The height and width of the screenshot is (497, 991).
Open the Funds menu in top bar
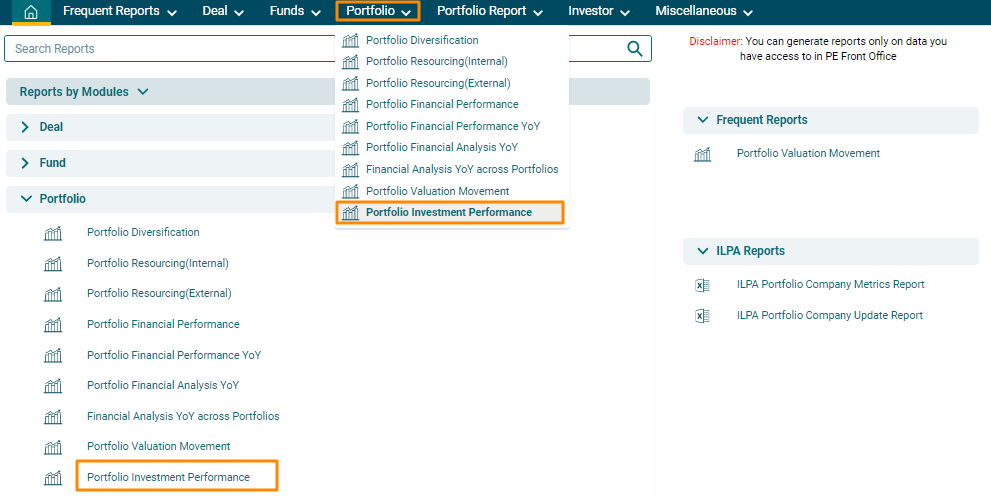click(295, 12)
